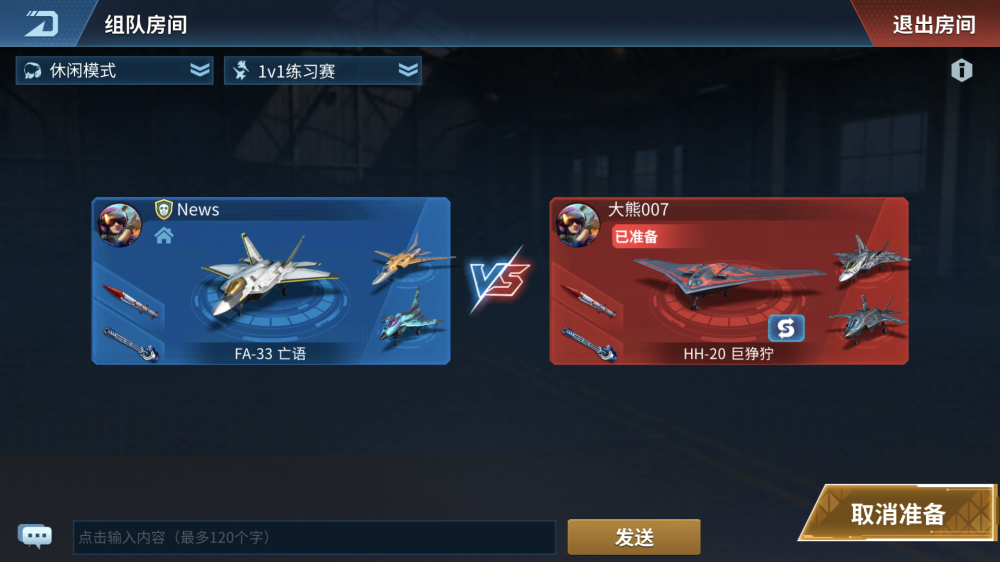Select News player's cannon weapon icon
1000x562 pixels.
point(131,344)
